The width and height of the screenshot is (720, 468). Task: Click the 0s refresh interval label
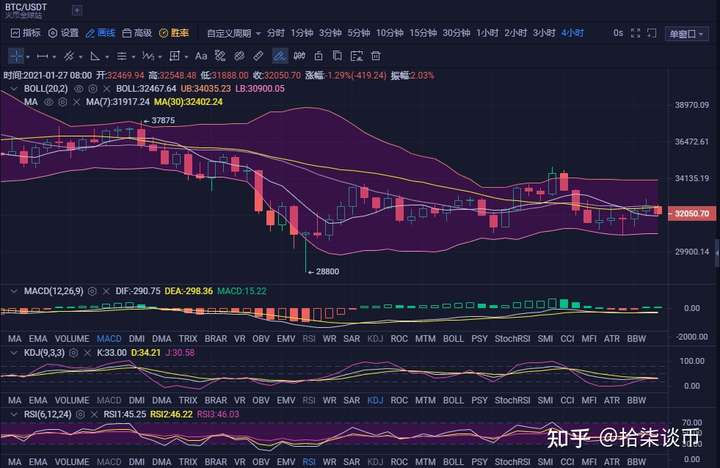(x=618, y=33)
